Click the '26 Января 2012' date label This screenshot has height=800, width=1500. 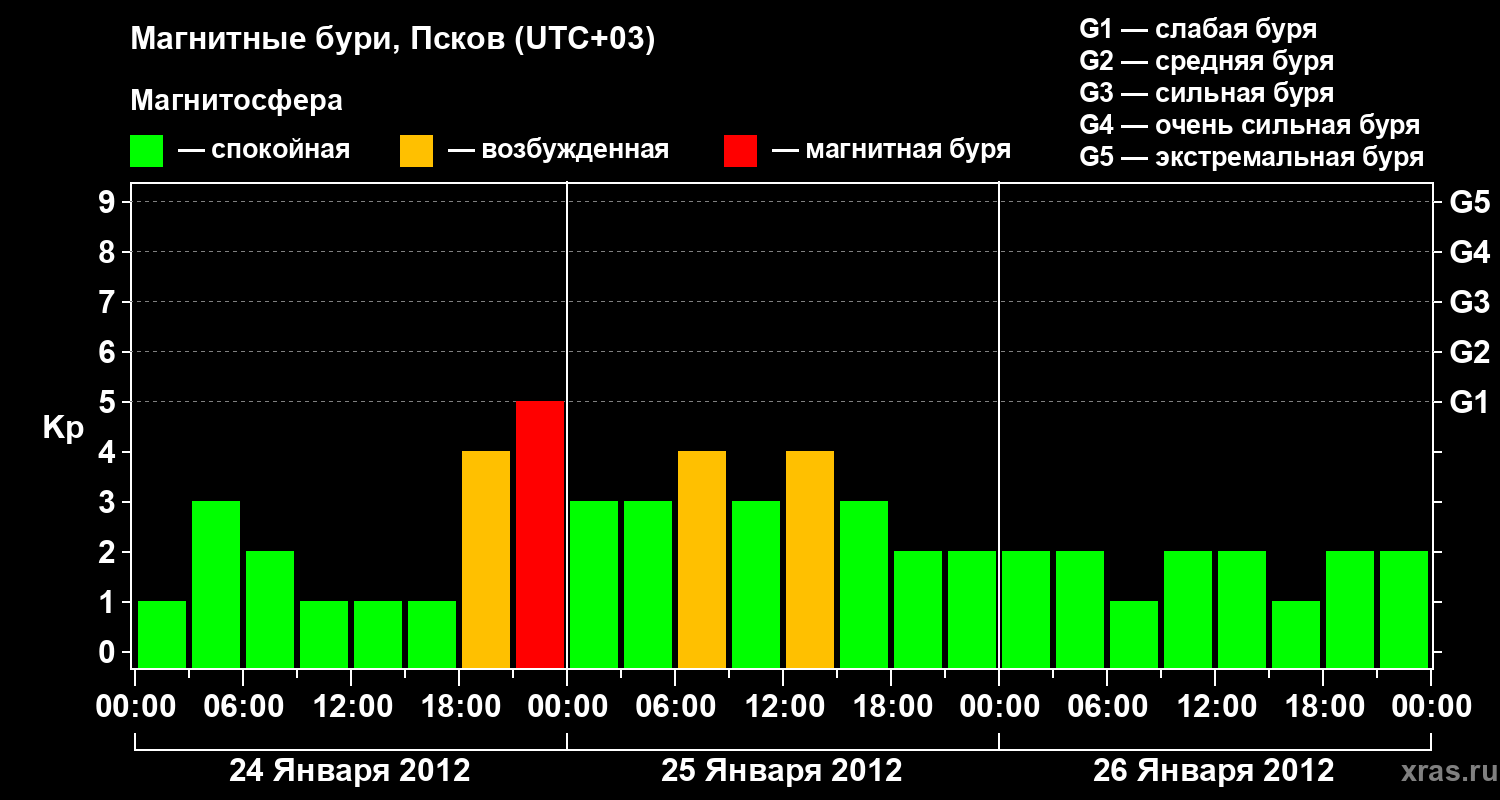[x=1214, y=771]
